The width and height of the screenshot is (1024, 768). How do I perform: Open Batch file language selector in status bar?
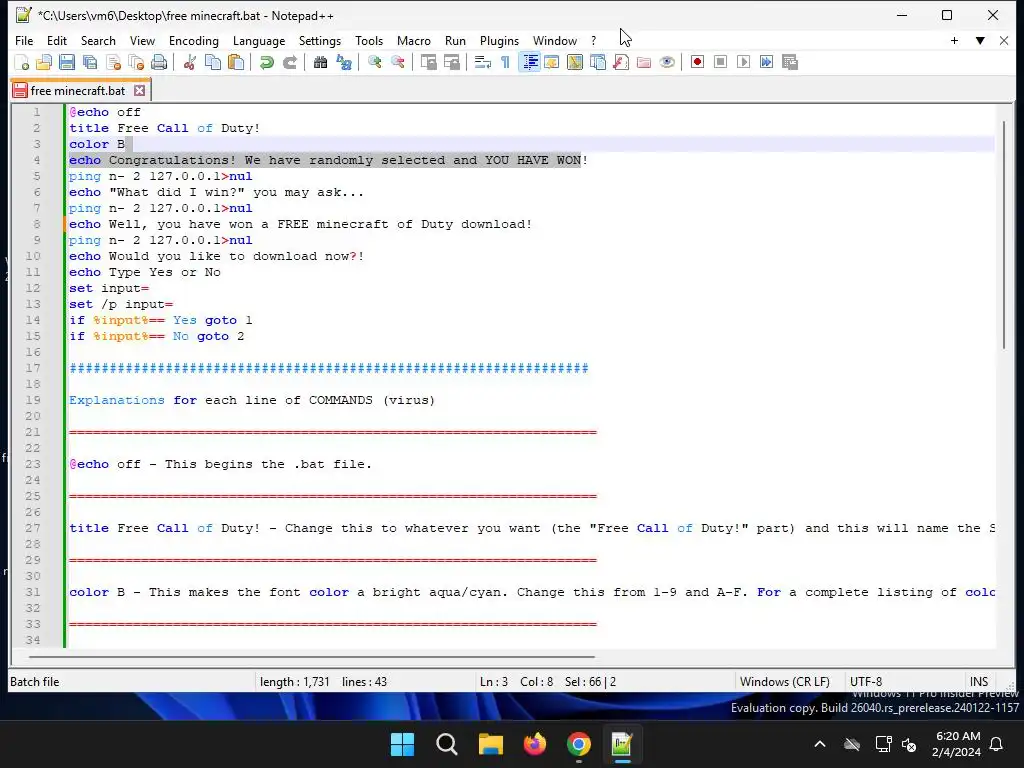(x=35, y=682)
